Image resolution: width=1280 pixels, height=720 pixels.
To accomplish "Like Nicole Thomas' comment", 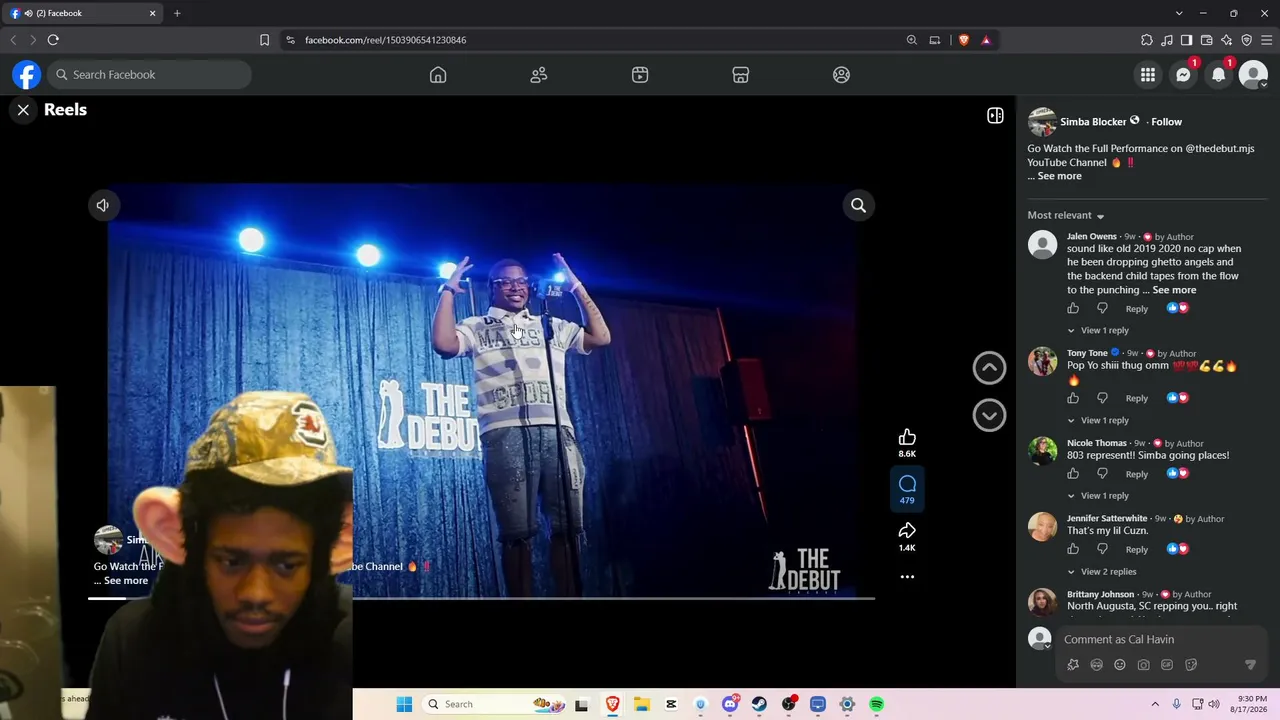I will coord(1073,474).
